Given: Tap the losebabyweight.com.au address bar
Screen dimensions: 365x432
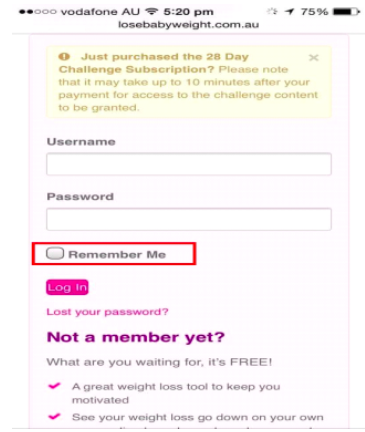Looking at the screenshot, I should coord(189,25).
